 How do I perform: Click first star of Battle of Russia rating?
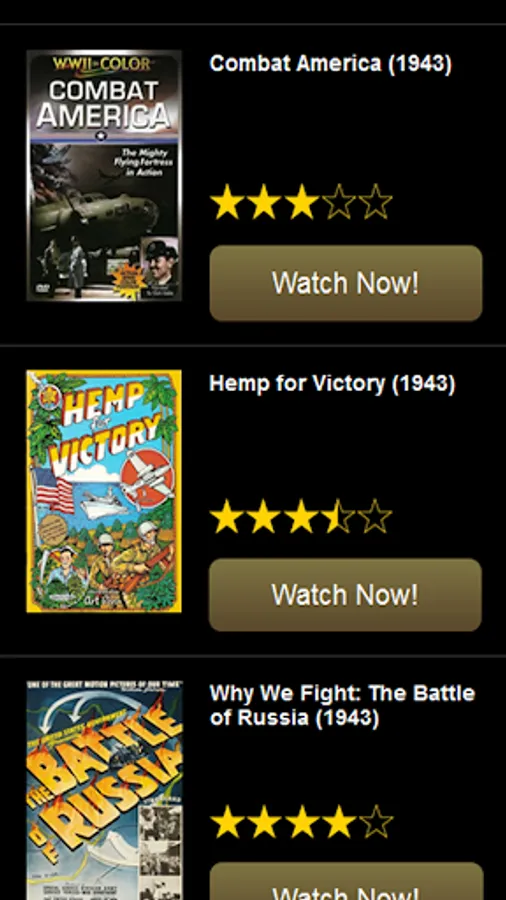coord(227,822)
